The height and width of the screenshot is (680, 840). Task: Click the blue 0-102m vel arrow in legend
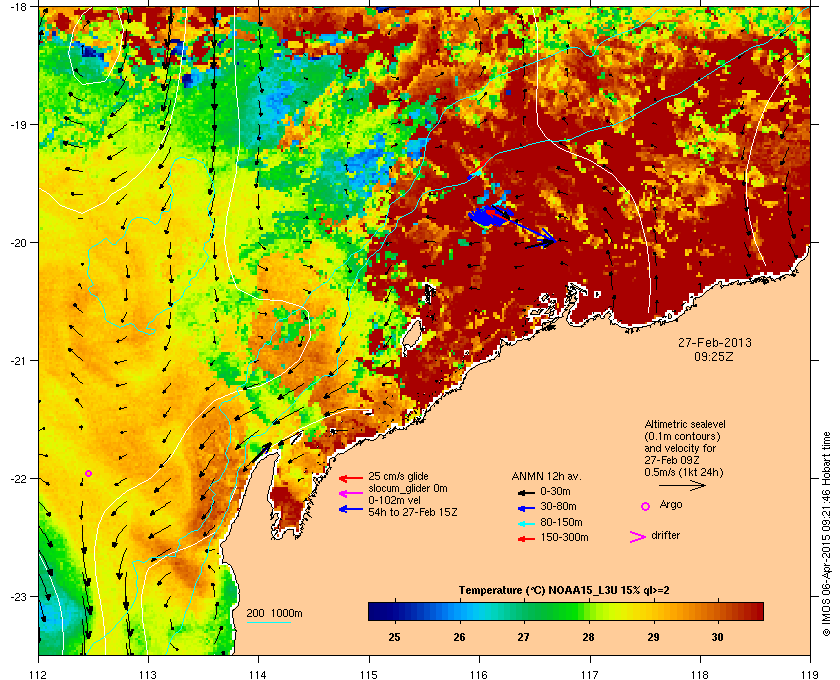(351, 509)
